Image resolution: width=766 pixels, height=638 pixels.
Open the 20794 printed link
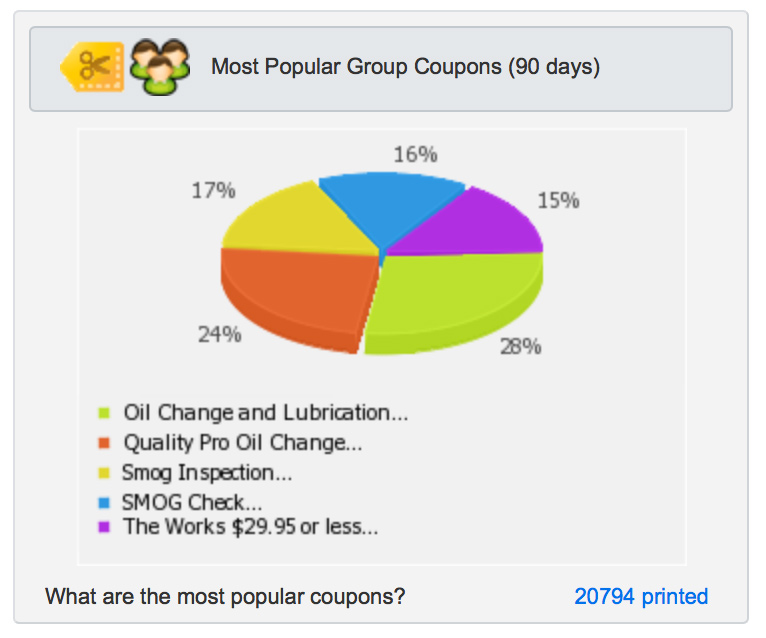[641, 596]
